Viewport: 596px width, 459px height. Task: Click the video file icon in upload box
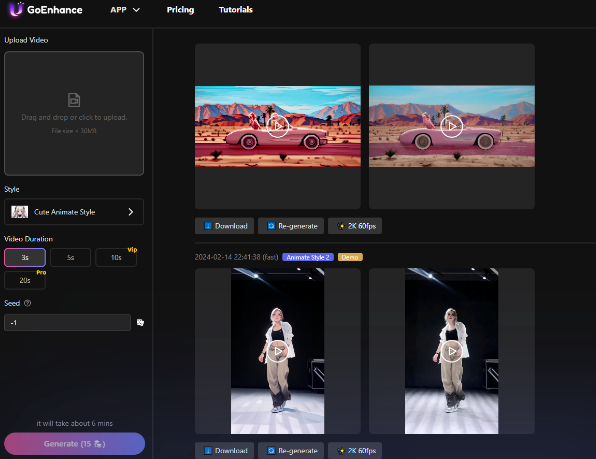74,100
